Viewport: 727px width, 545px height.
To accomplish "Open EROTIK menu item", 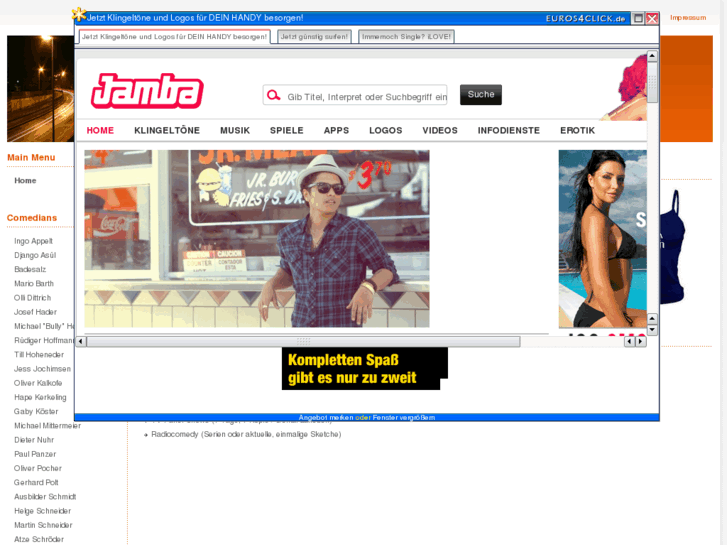I will click(x=577, y=130).
